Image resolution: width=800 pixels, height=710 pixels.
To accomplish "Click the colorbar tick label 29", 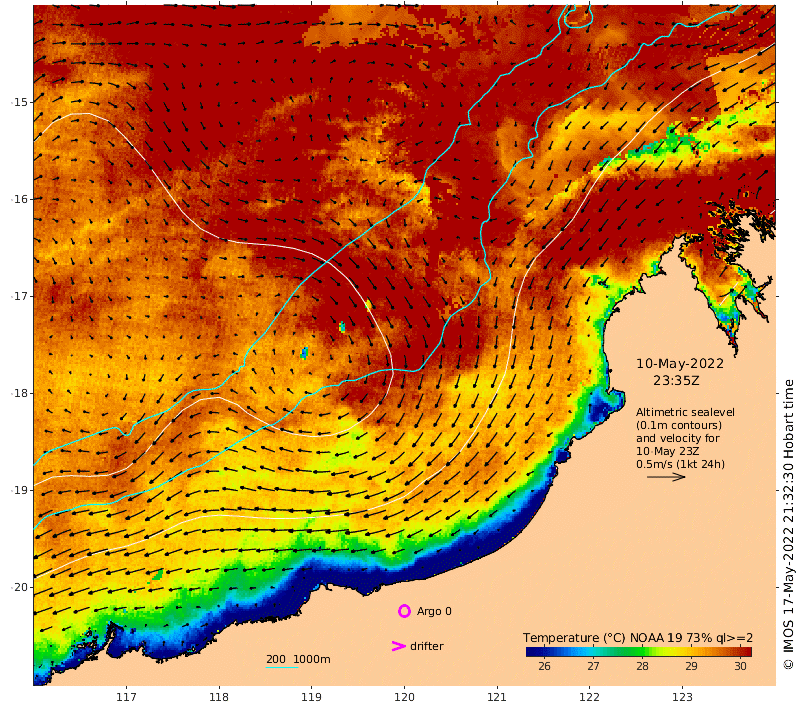I will click(691, 666).
